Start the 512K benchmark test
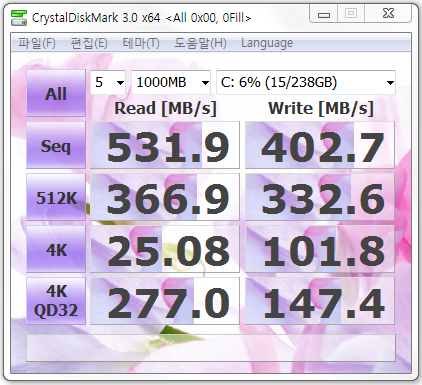This screenshot has height=385, width=422. click(x=56, y=197)
